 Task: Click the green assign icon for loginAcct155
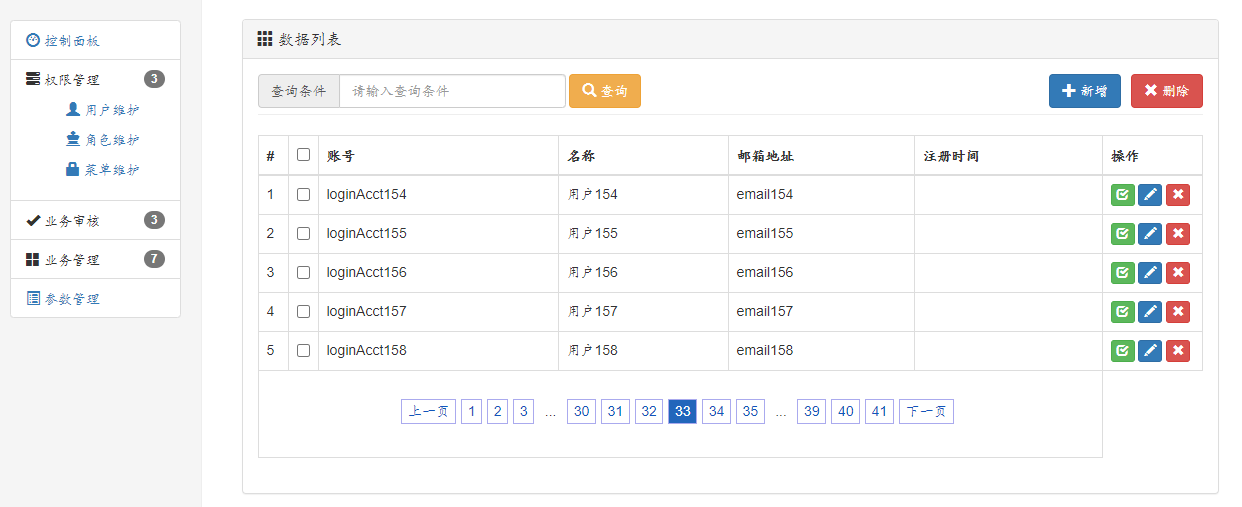click(x=1122, y=233)
